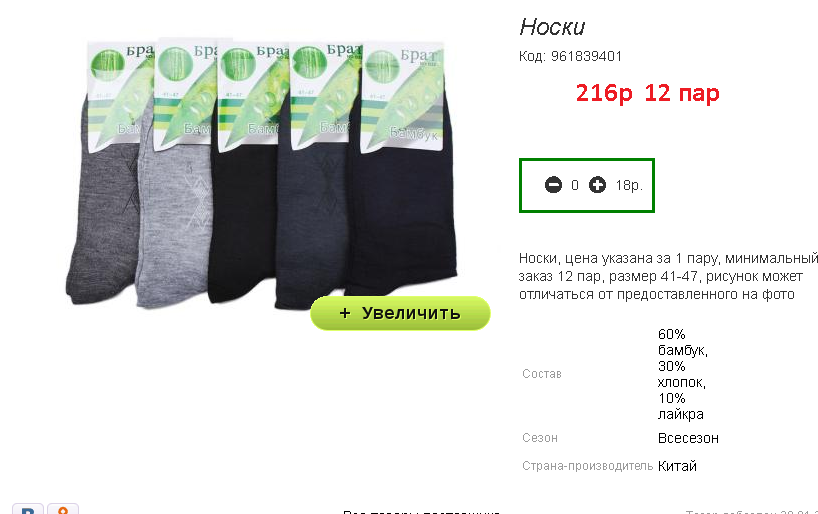Viewport: 818px width, 514px height.
Task: Click the Страна-производитель label
Action: tap(587, 466)
